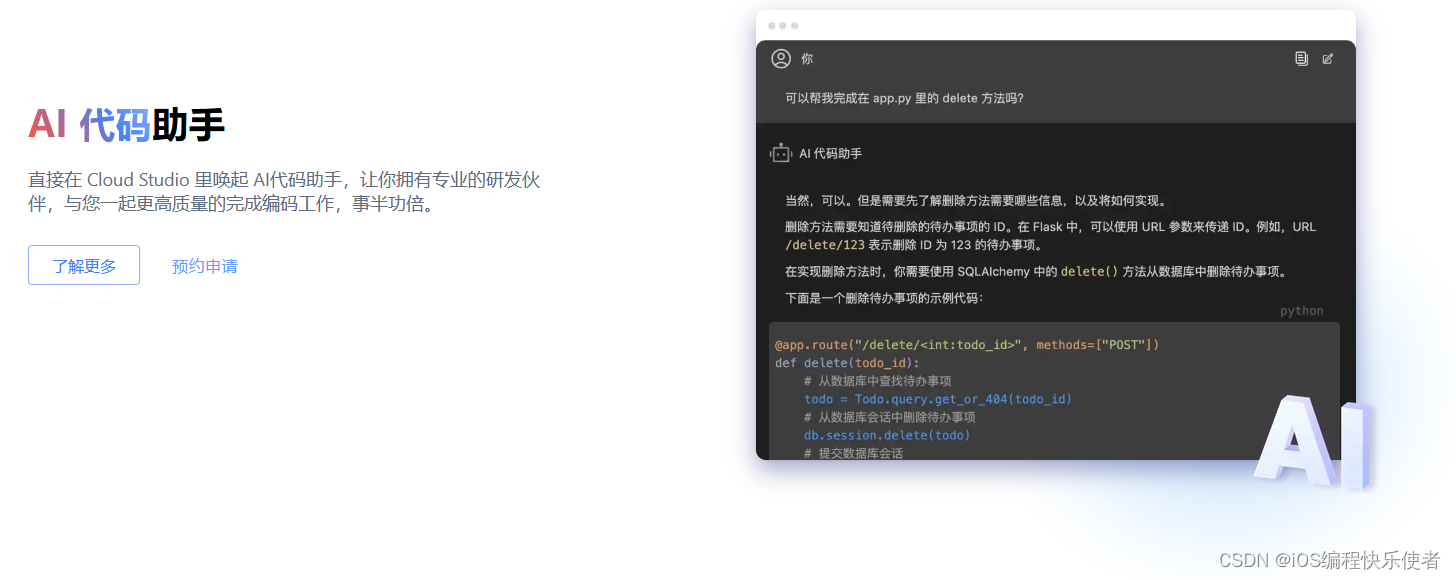
Task: Click the question text 可以帮我完成在 app.py 里的 delete 方法吗？
Action: point(904,99)
